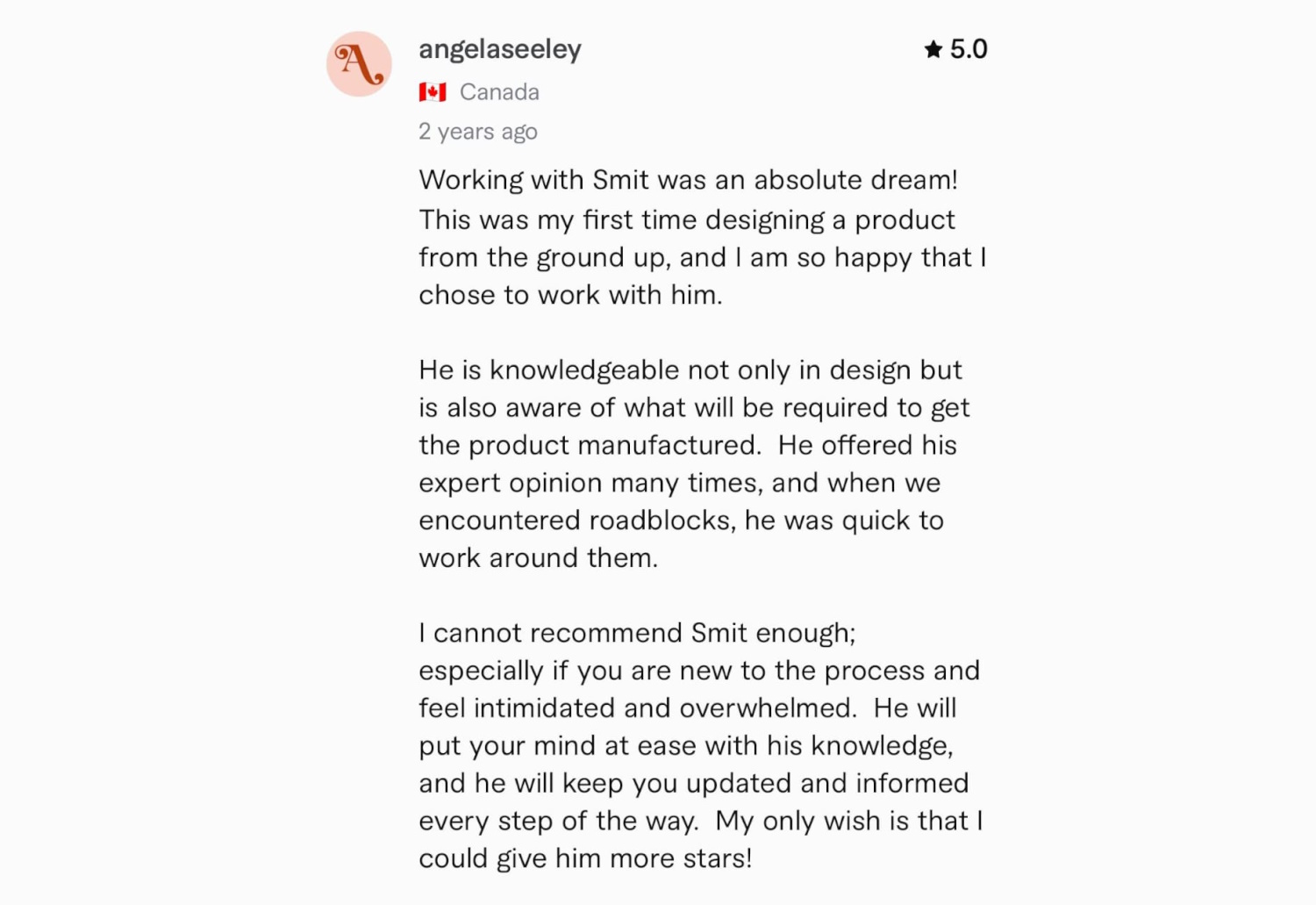The width and height of the screenshot is (1316, 905).
Task: Click the Canadian flag icon
Action: pos(433,92)
